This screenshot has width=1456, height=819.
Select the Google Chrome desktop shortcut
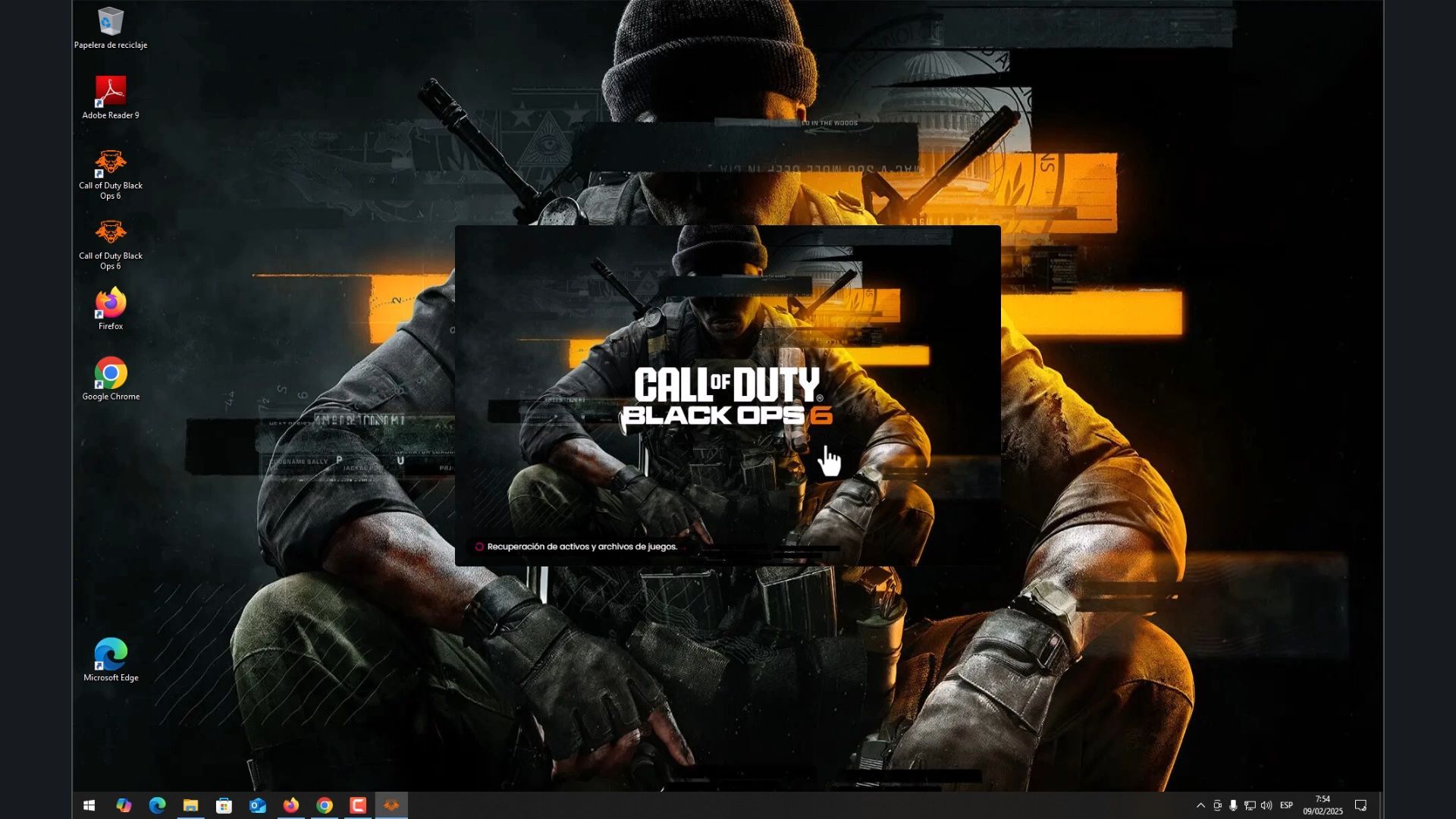pyautogui.click(x=111, y=379)
